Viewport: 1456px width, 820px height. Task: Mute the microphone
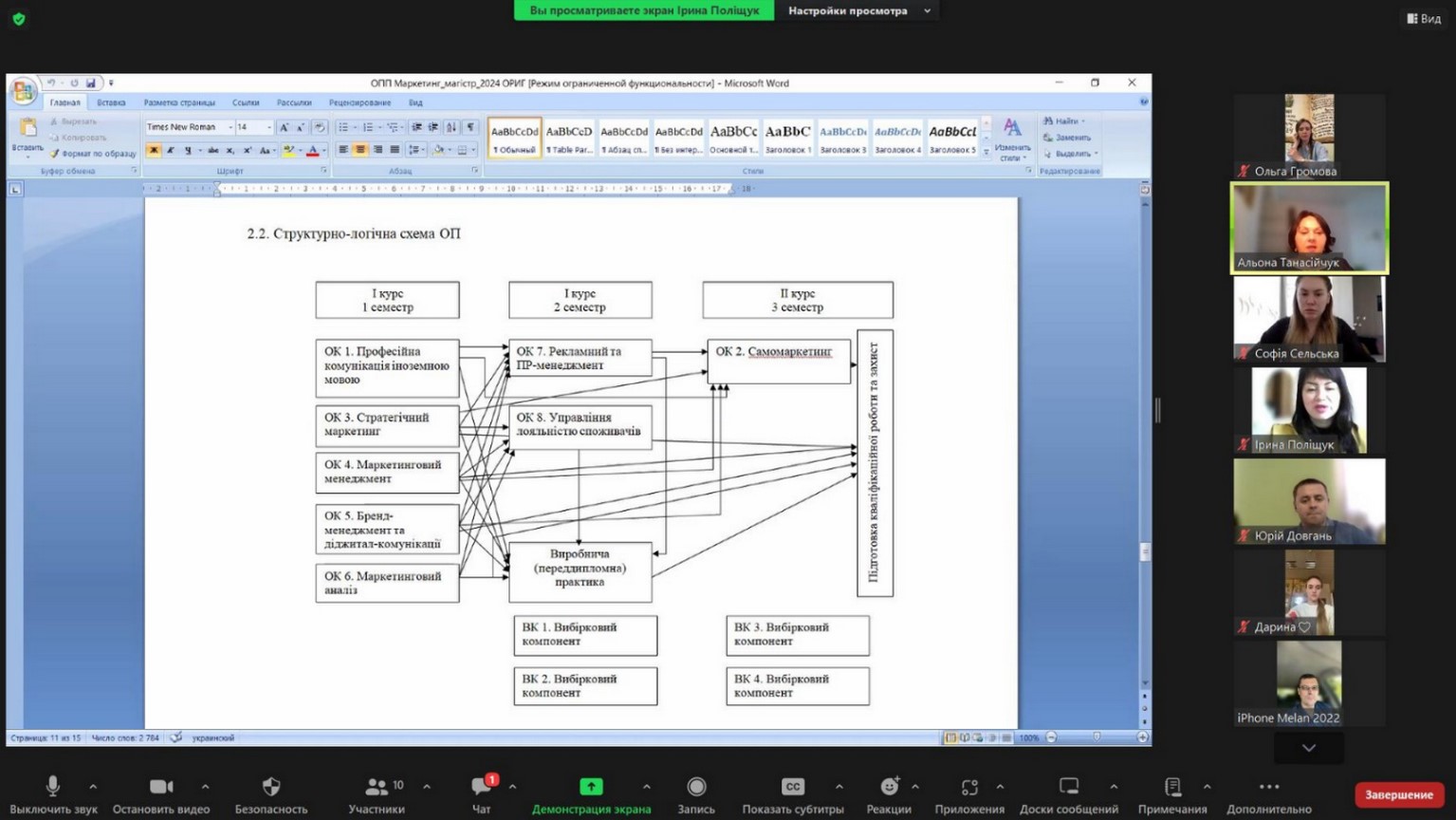[53, 787]
